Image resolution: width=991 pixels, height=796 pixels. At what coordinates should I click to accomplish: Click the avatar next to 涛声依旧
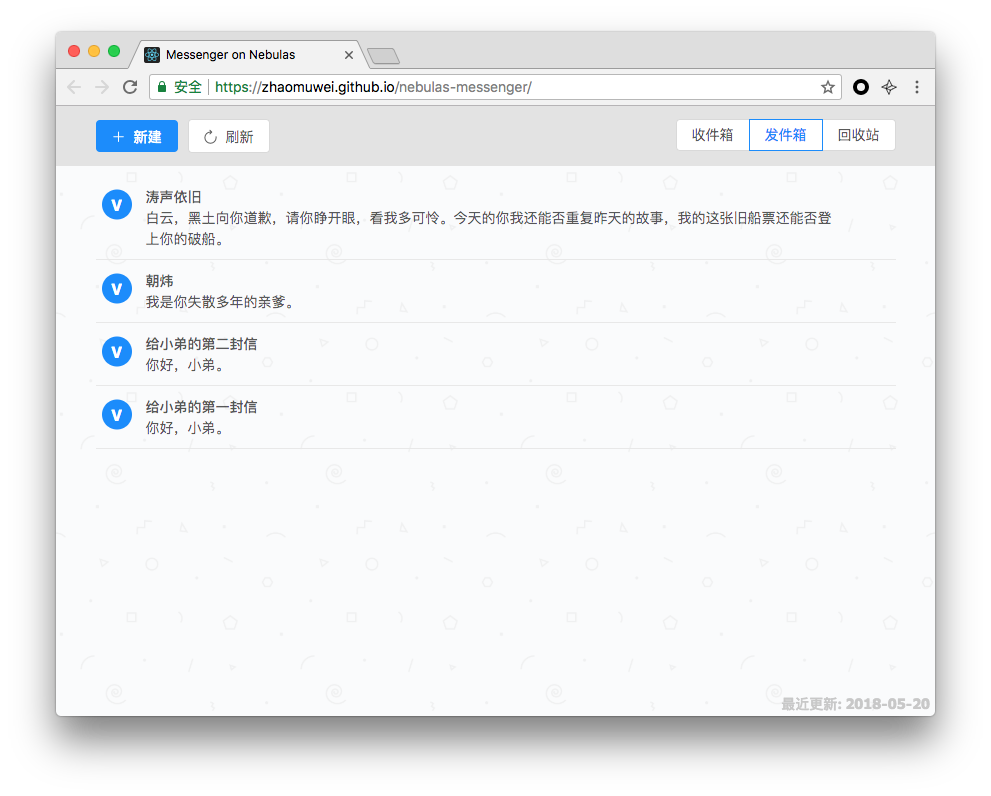coord(117,205)
